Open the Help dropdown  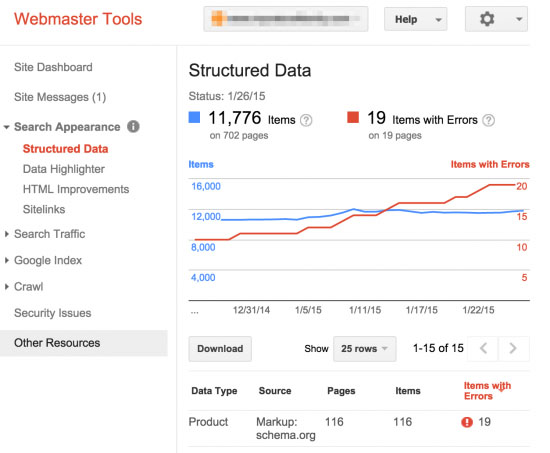coord(415,19)
